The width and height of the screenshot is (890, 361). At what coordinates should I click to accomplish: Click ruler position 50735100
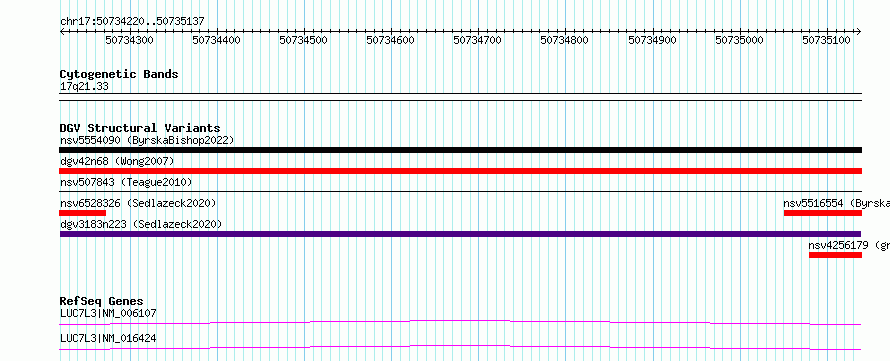coord(826,40)
